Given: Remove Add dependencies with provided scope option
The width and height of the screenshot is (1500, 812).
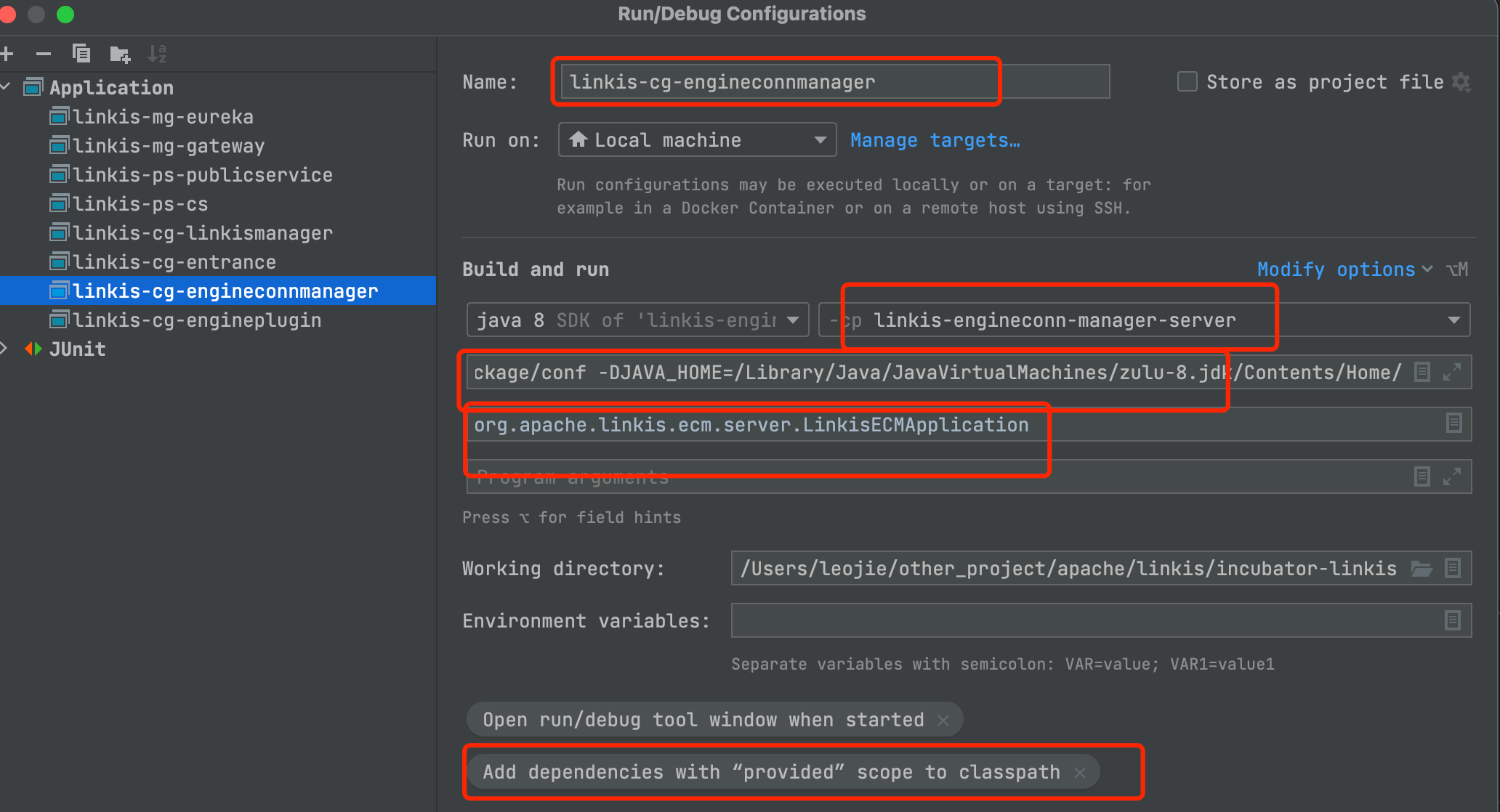Looking at the screenshot, I should point(1080,772).
